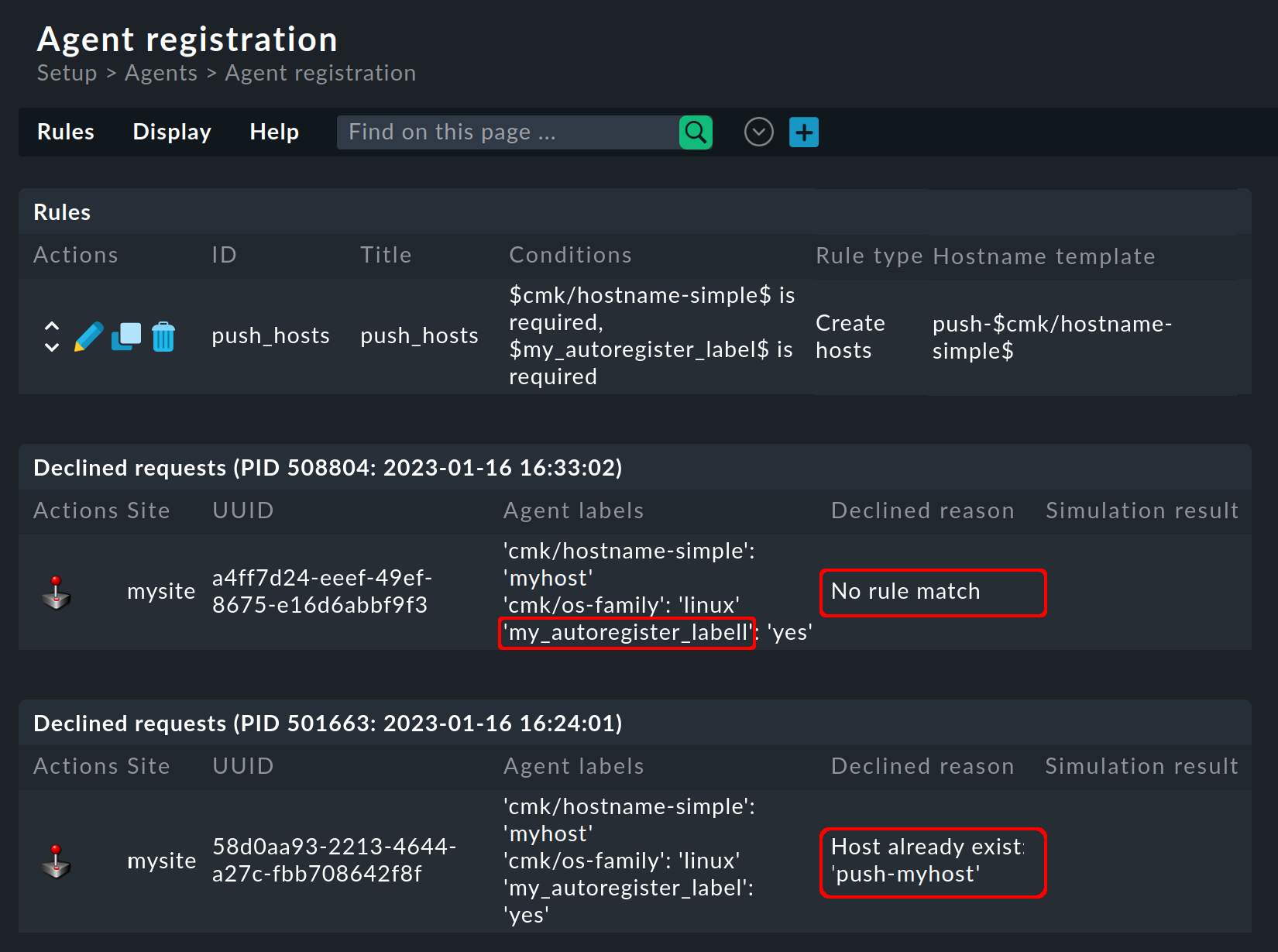1278x952 pixels.
Task: Click the blue plus icon in the toolbar
Action: click(x=803, y=132)
